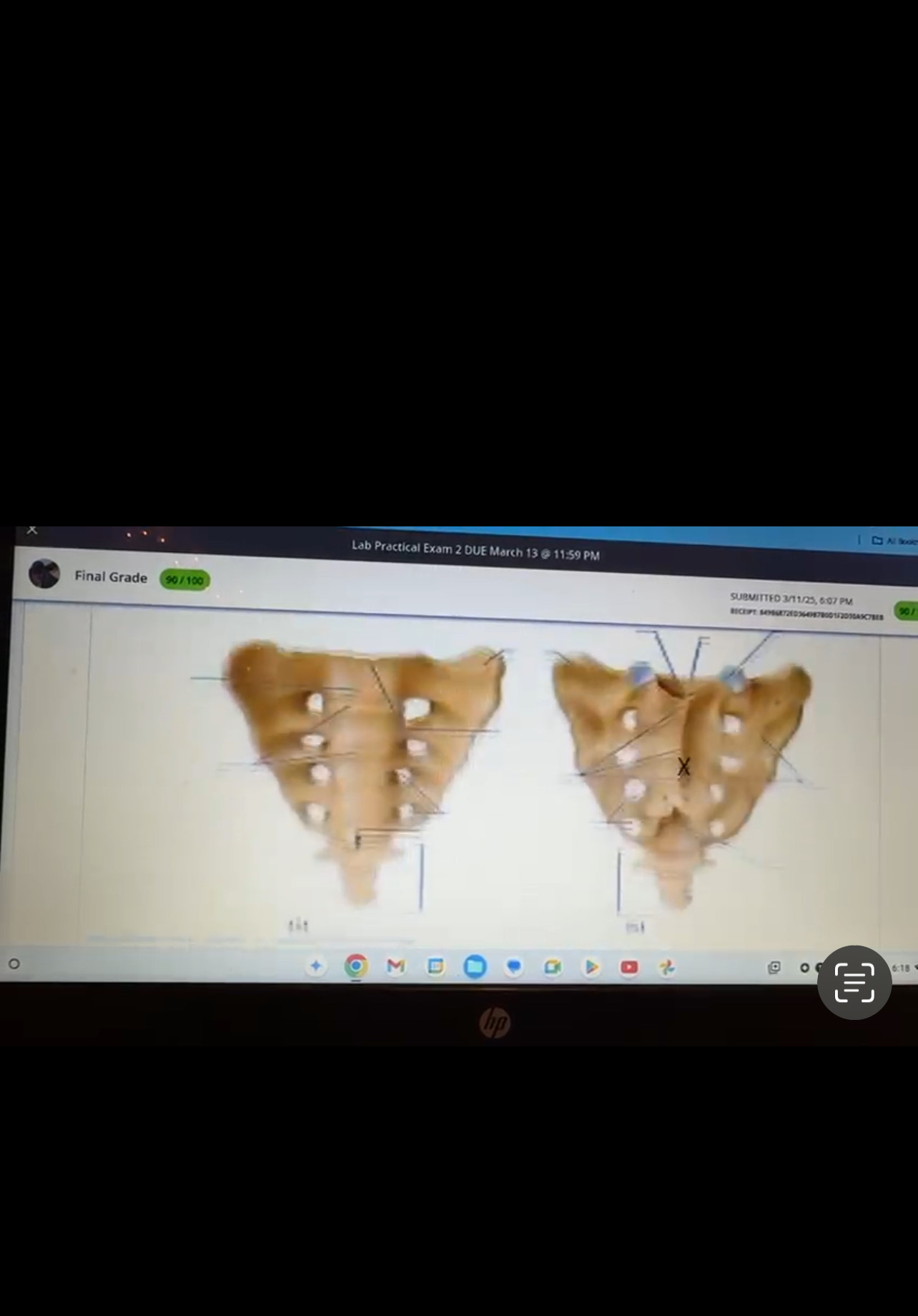Screen dimensions: 918x1316
Task: Click the 90/100 Final Grade badge
Action: point(184,580)
